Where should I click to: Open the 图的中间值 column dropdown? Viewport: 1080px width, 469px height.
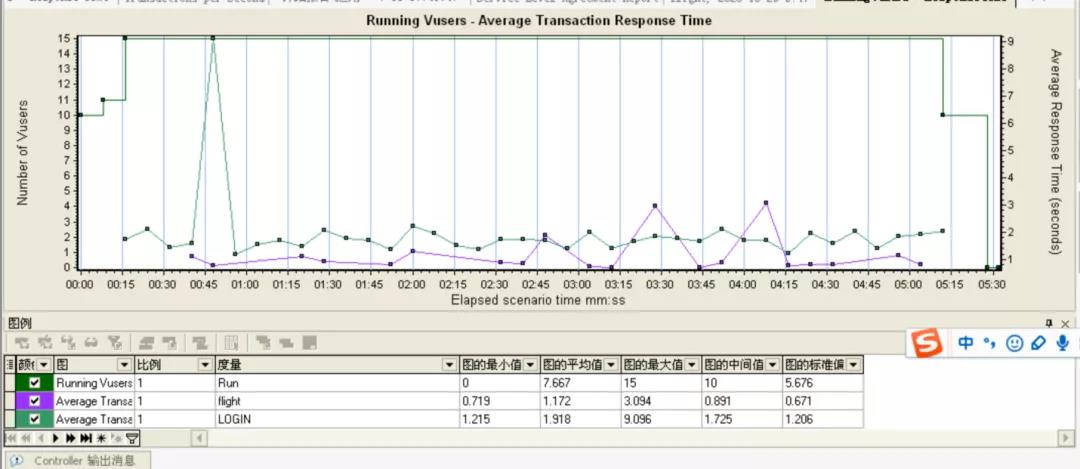[x=773, y=364]
